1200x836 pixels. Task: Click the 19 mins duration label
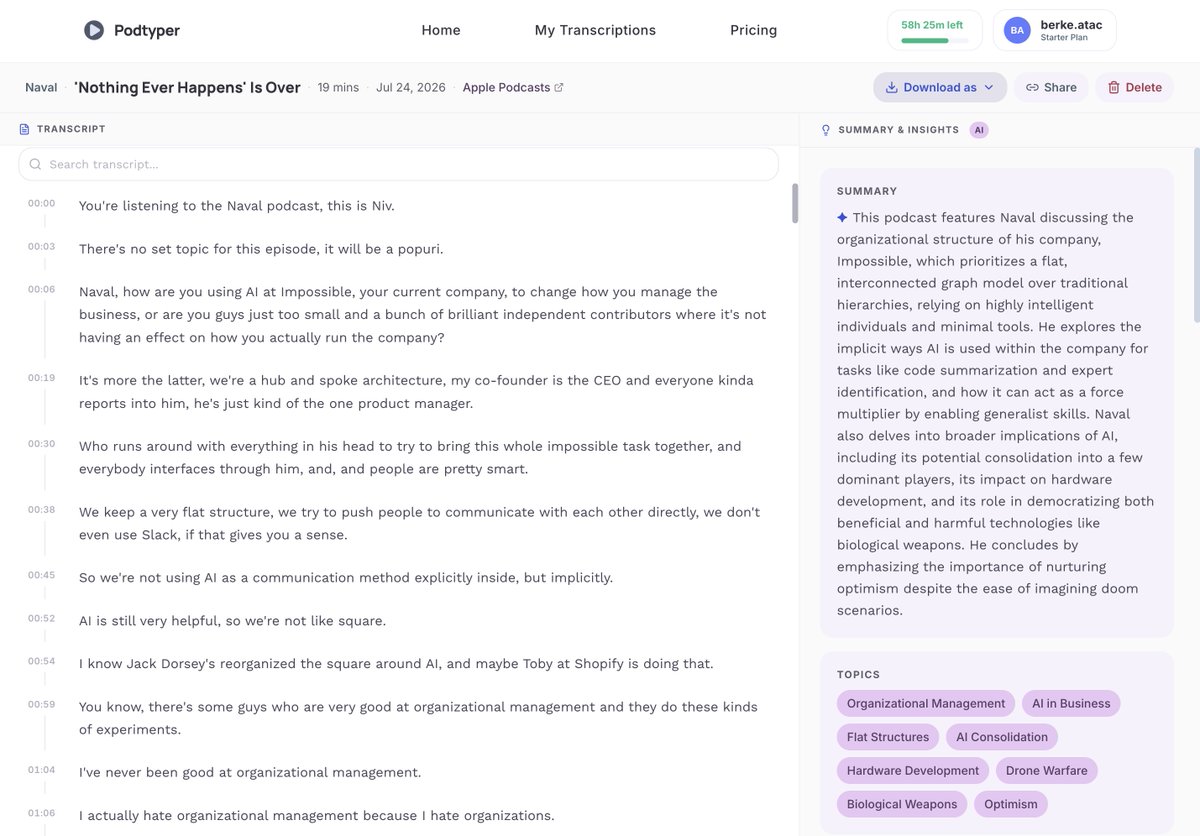[x=338, y=88]
